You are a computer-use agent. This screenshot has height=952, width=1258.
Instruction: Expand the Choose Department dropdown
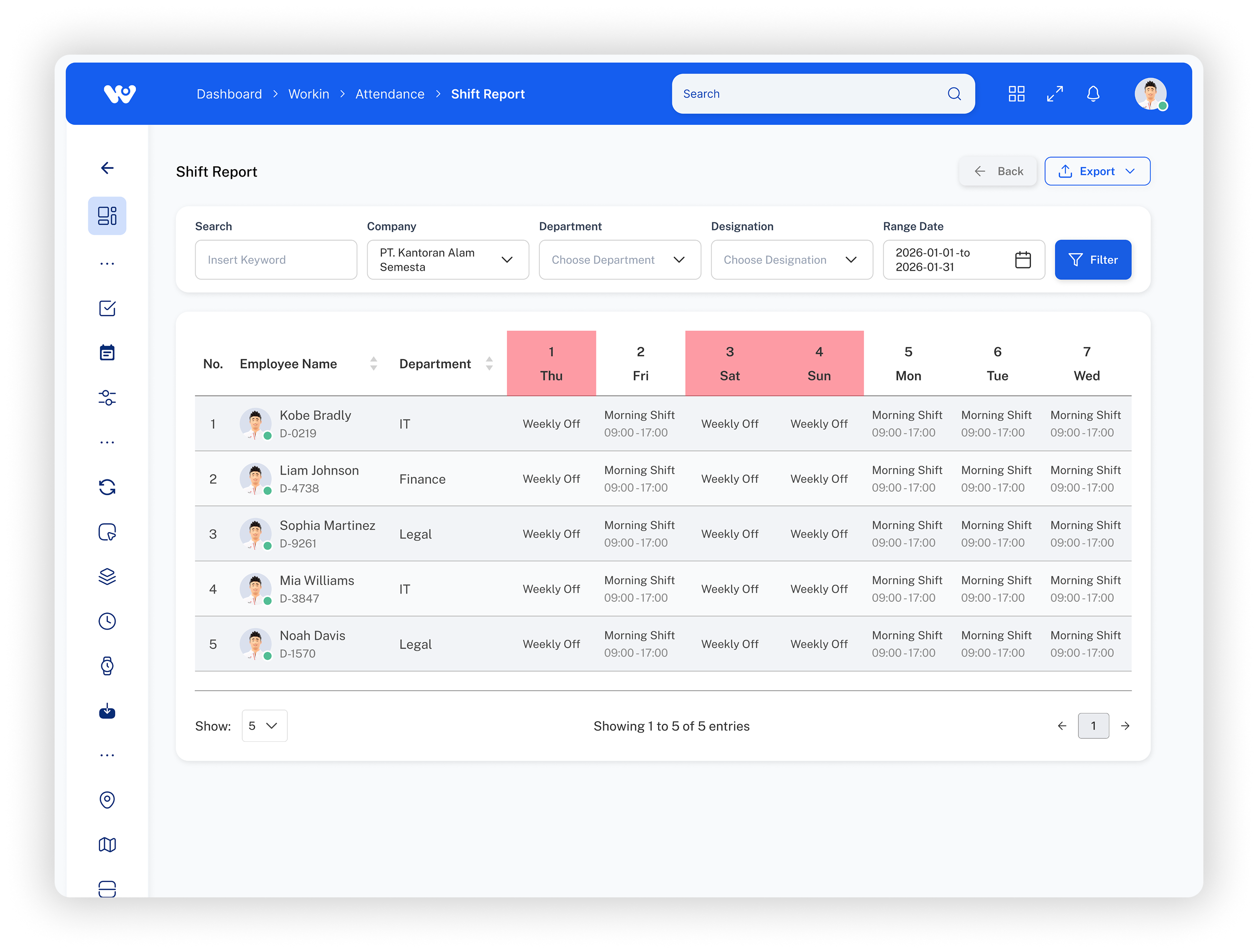[619, 260]
